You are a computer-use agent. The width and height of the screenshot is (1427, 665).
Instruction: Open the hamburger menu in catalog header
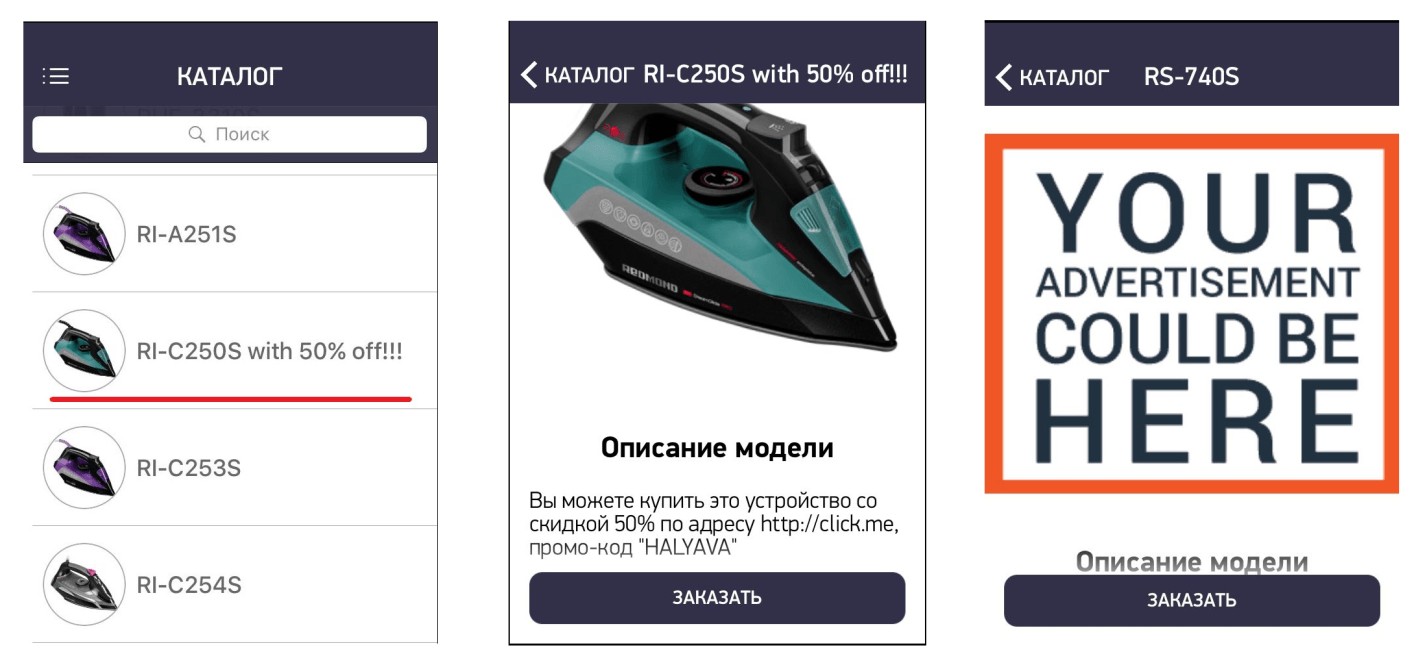[55, 76]
